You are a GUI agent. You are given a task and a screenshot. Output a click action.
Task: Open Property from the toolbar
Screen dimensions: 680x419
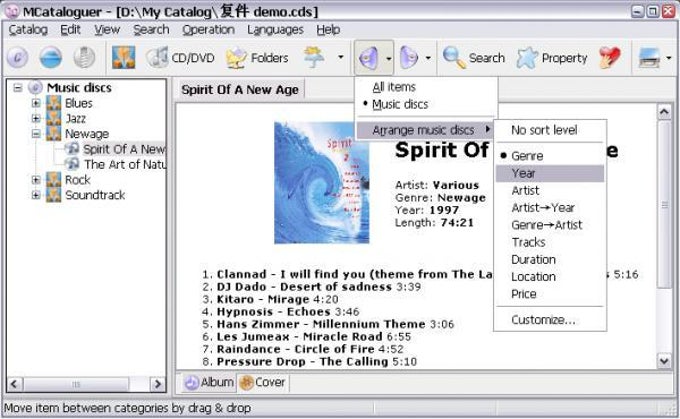552,58
